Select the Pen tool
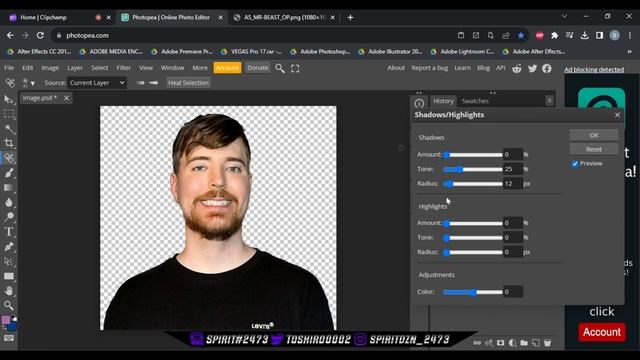Viewport: 640px width, 360px height. tap(9, 247)
